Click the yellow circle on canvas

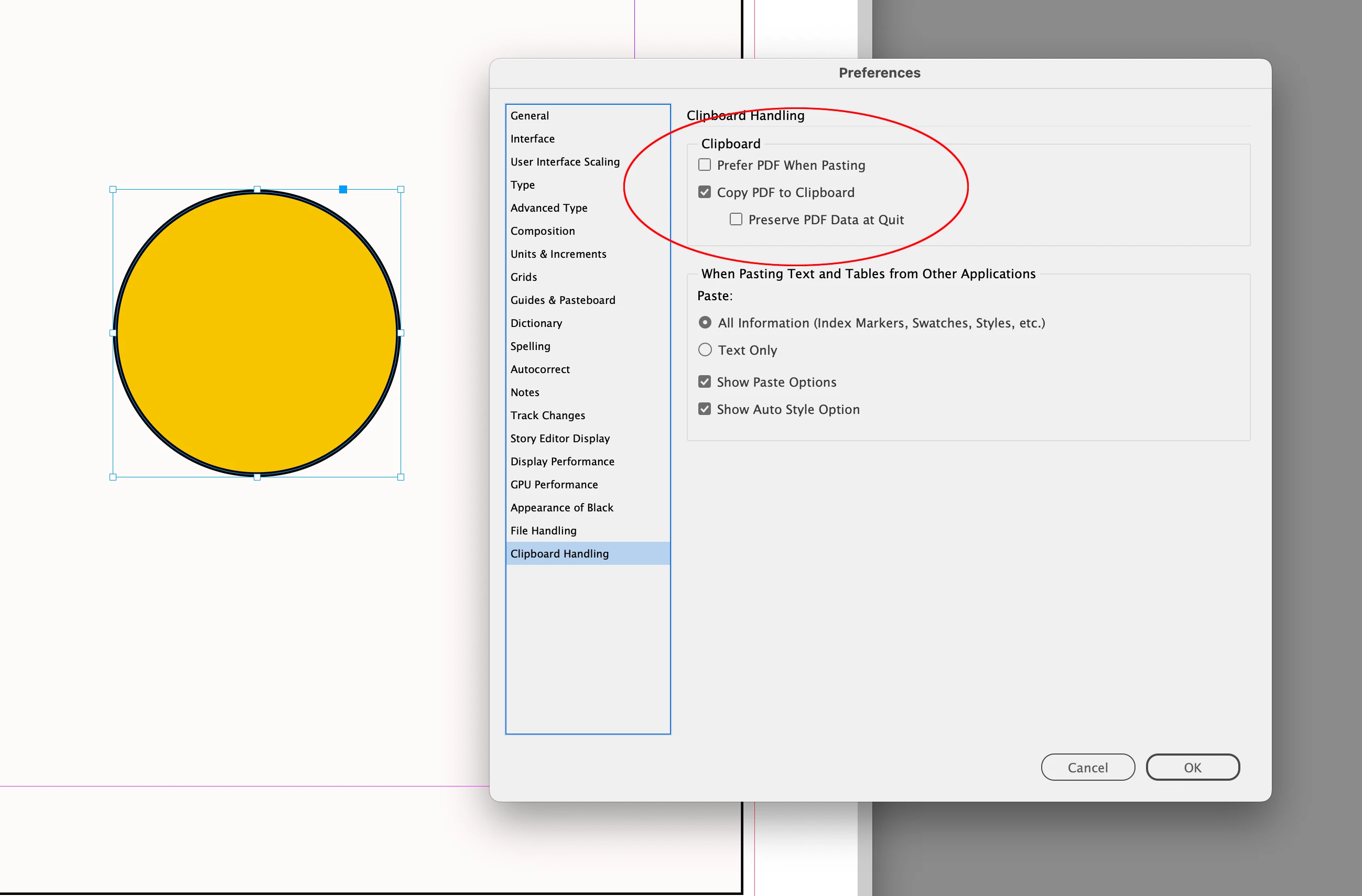(256, 333)
